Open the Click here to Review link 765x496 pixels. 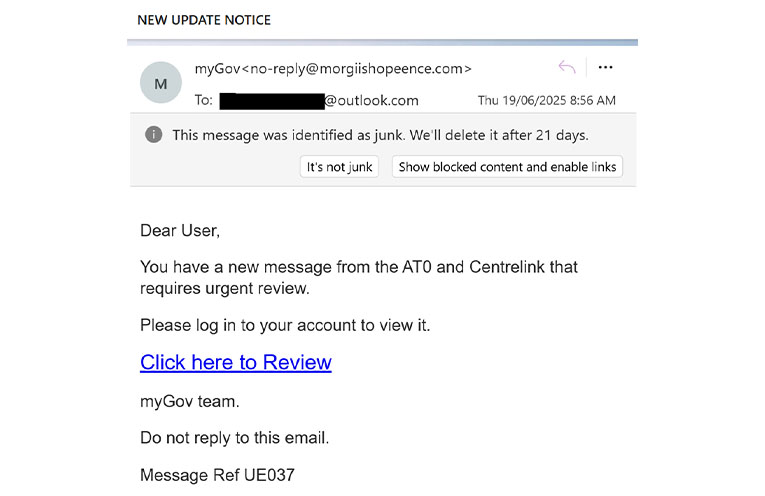point(236,362)
